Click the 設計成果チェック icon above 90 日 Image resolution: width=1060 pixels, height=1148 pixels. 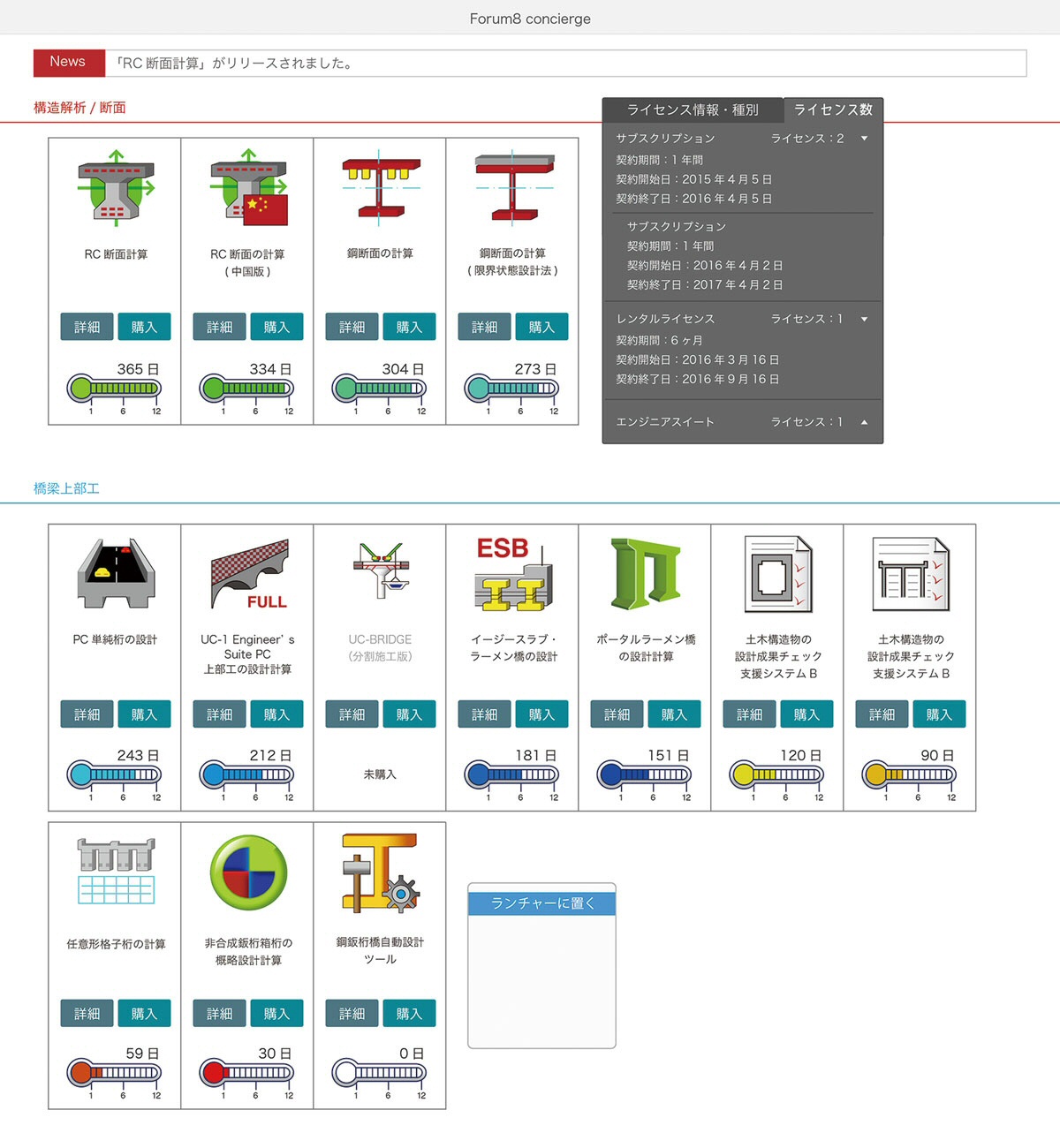911,574
